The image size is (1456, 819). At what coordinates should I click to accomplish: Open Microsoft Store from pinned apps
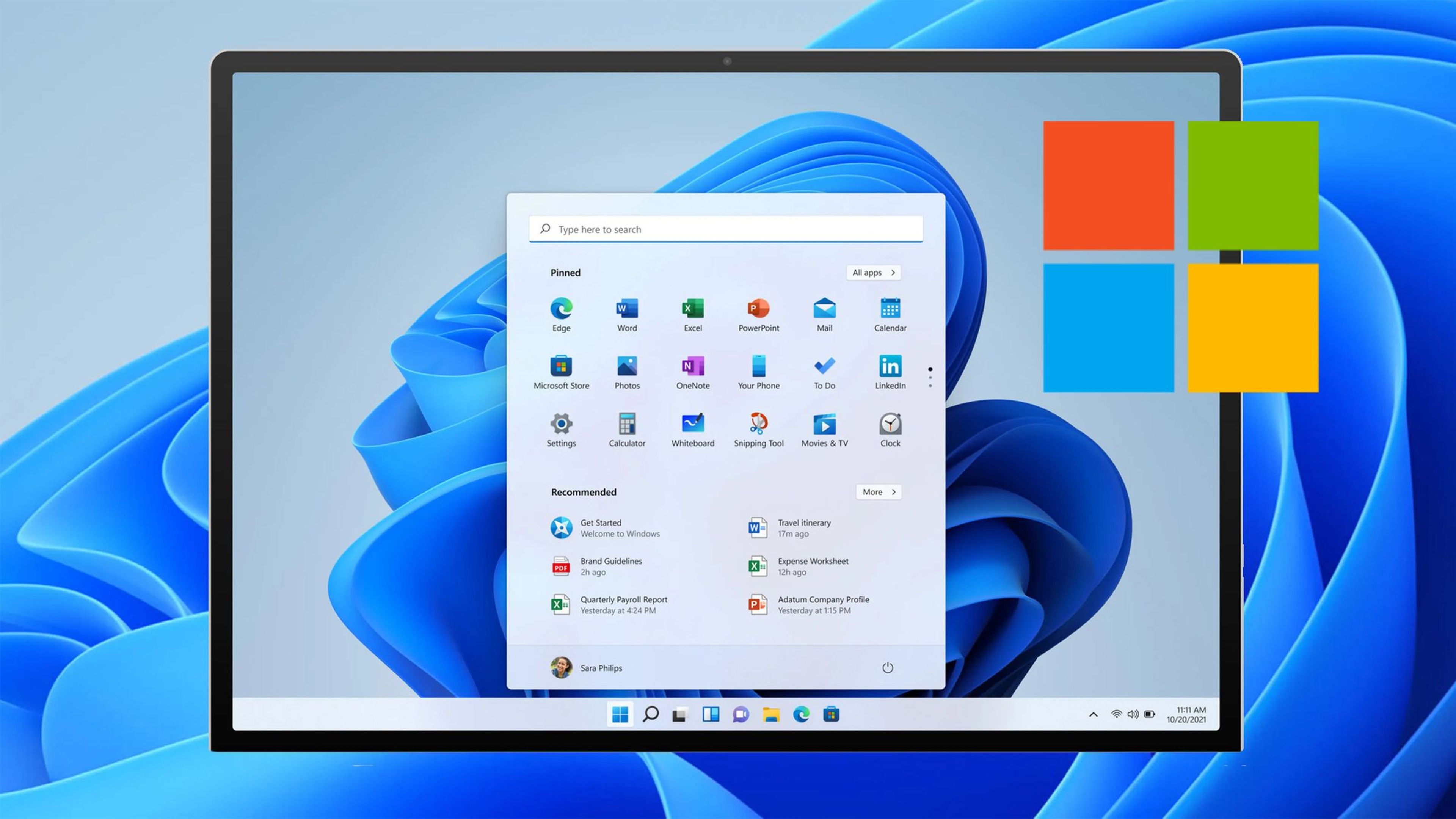tap(561, 372)
